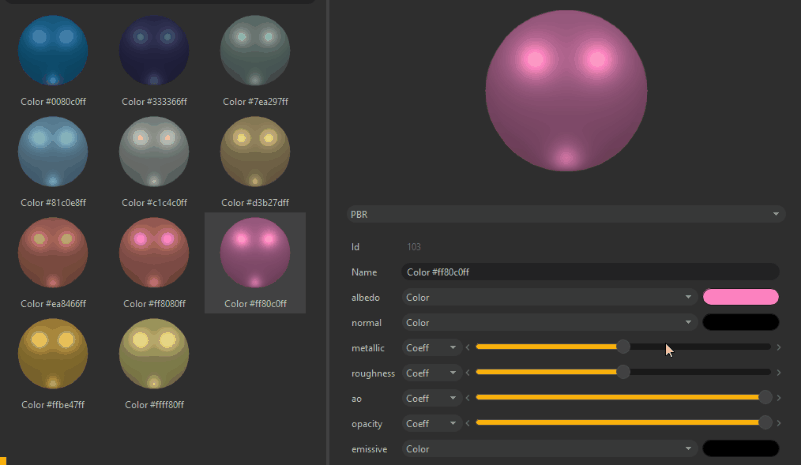Choose the Color #d3b27dff material sphere

click(255, 152)
